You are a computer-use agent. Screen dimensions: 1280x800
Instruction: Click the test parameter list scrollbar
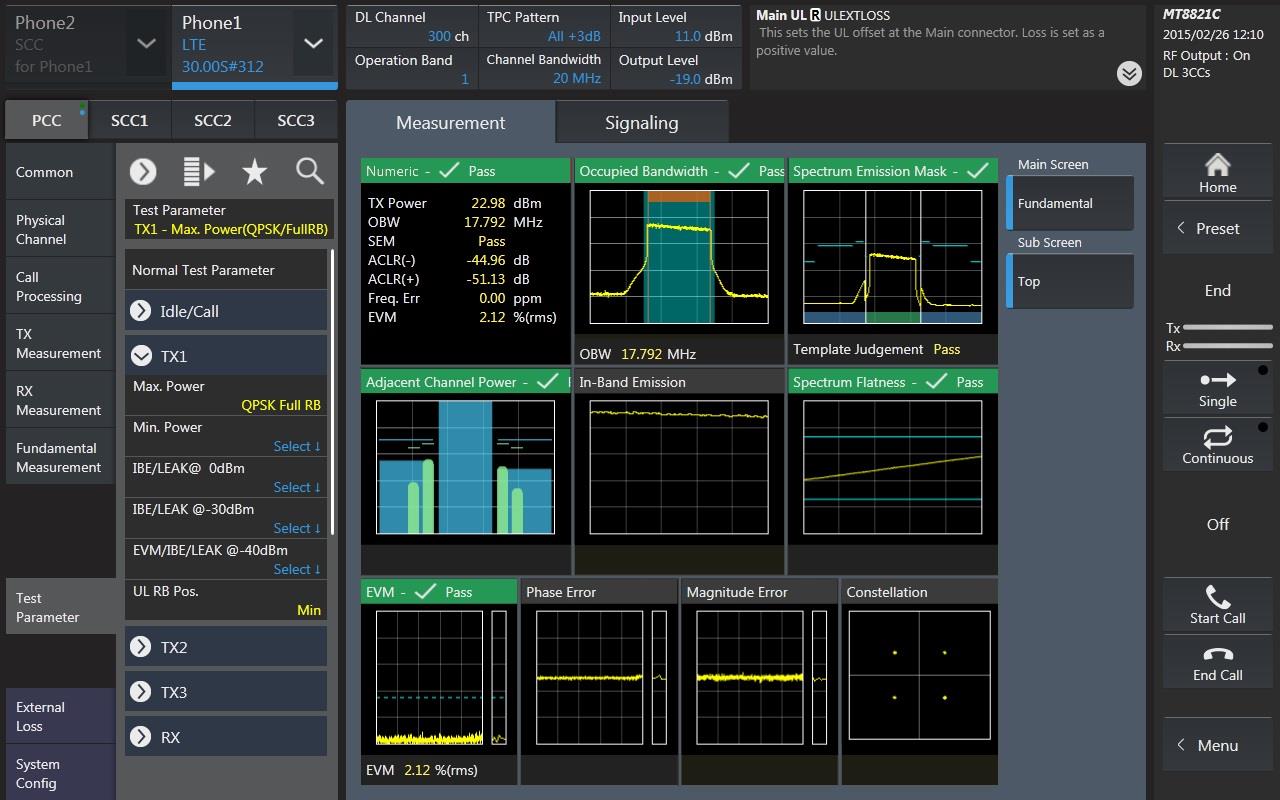point(332,390)
